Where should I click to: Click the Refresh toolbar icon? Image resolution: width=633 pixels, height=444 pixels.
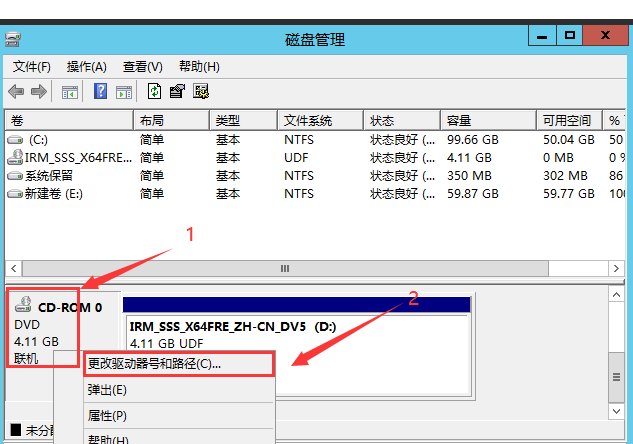click(154, 91)
